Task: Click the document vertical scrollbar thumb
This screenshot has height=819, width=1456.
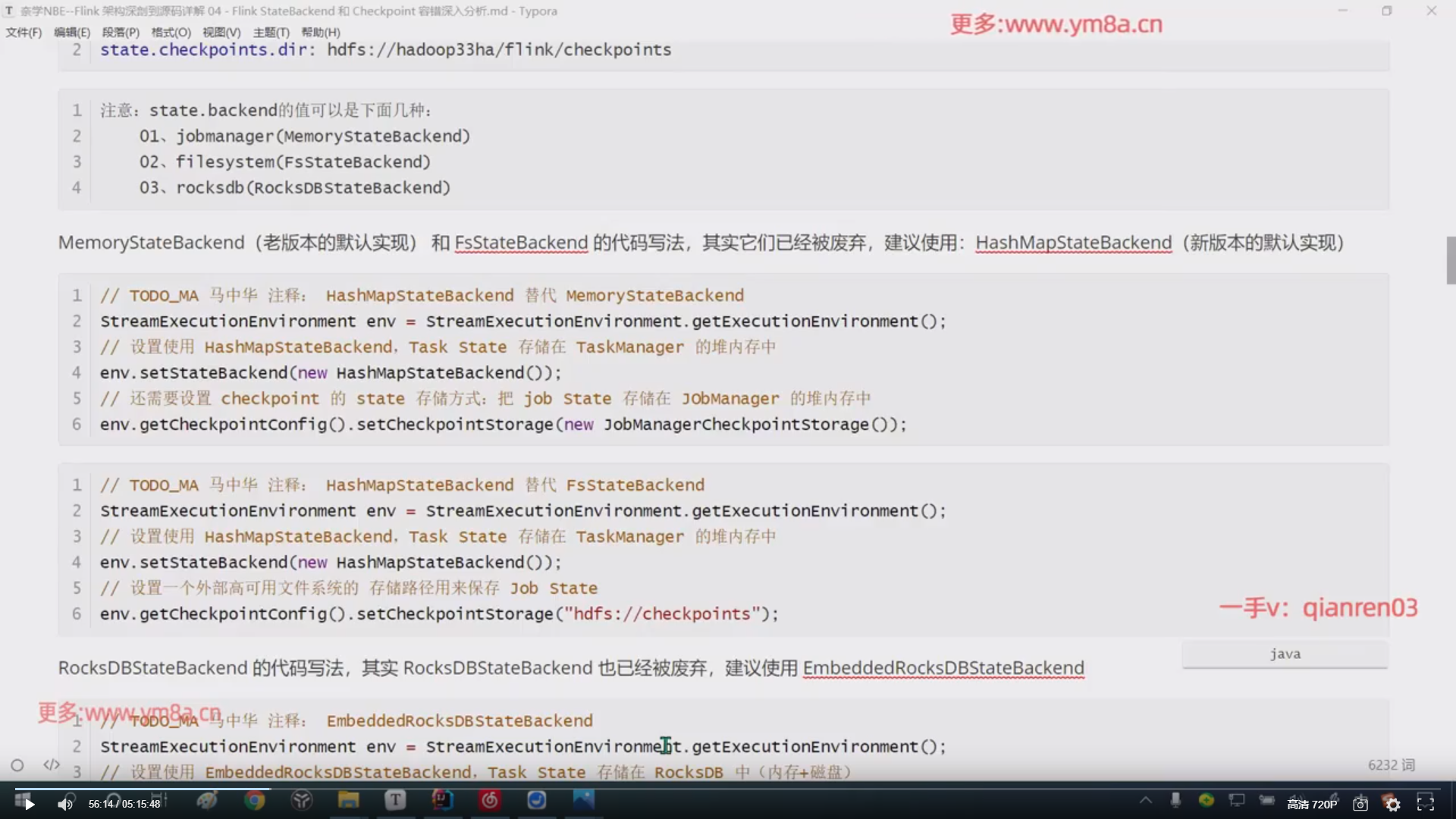Action: tap(1451, 260)
